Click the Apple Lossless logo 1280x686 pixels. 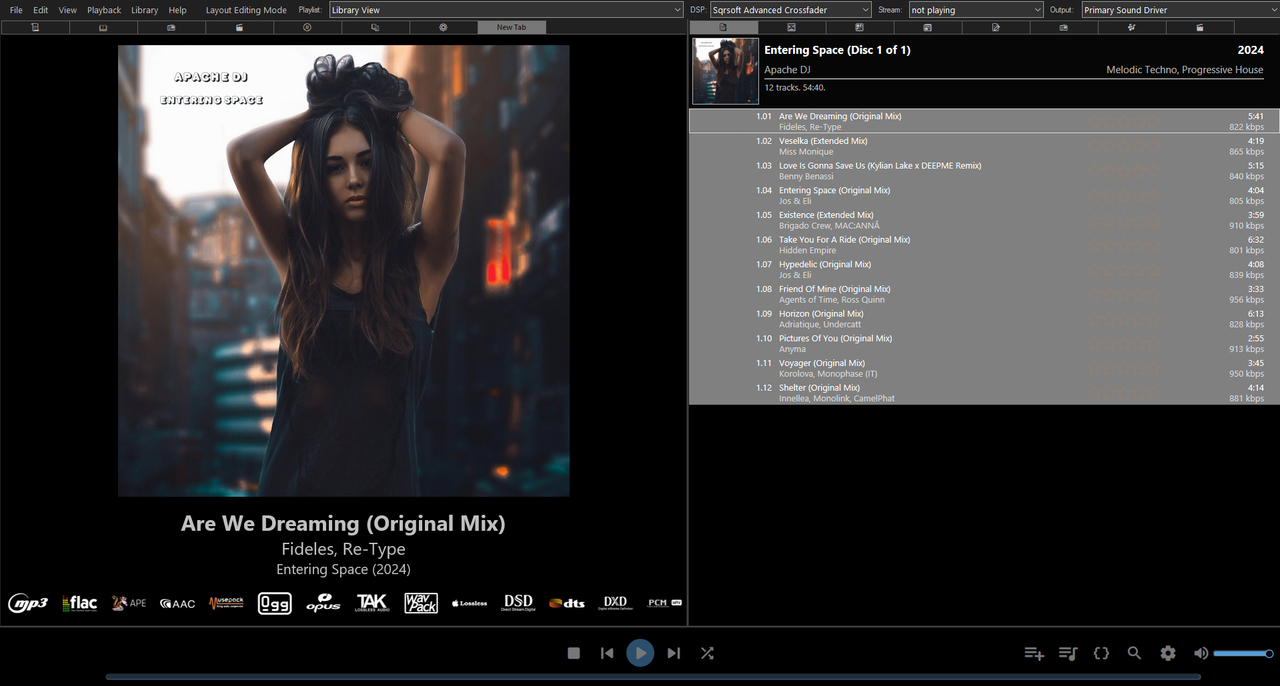[469, 603]
